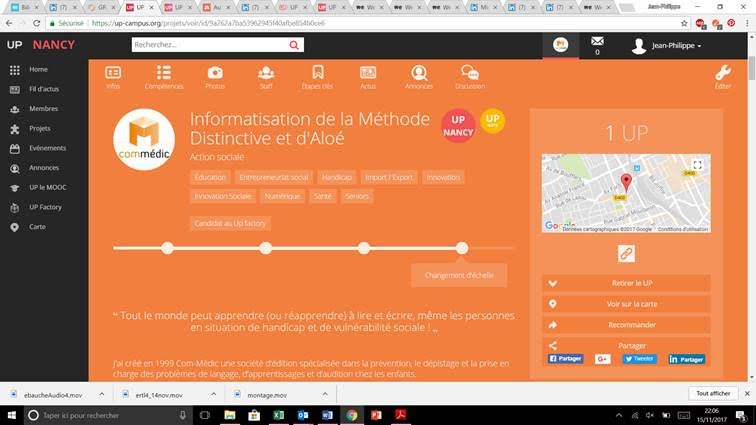Open the Discussion chat icon
Viewport: 756px width, 425px height.
pyautogui.click(x=470, y=72)
